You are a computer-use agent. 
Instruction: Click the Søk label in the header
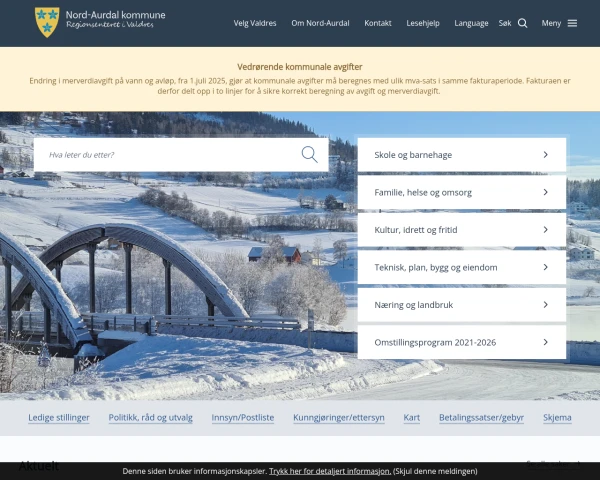[505, 23]
